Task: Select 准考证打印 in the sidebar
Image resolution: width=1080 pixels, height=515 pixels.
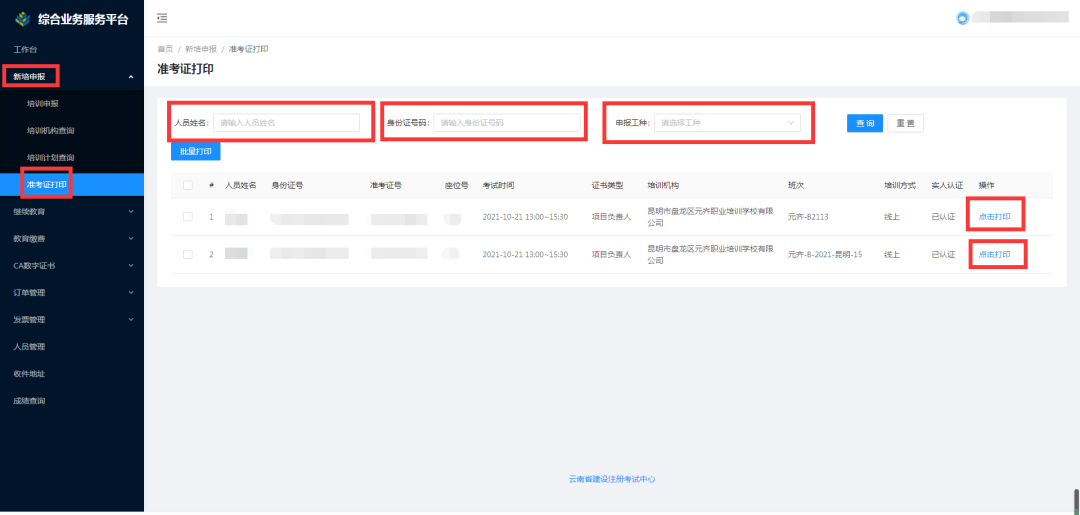Action: (46, 185)
